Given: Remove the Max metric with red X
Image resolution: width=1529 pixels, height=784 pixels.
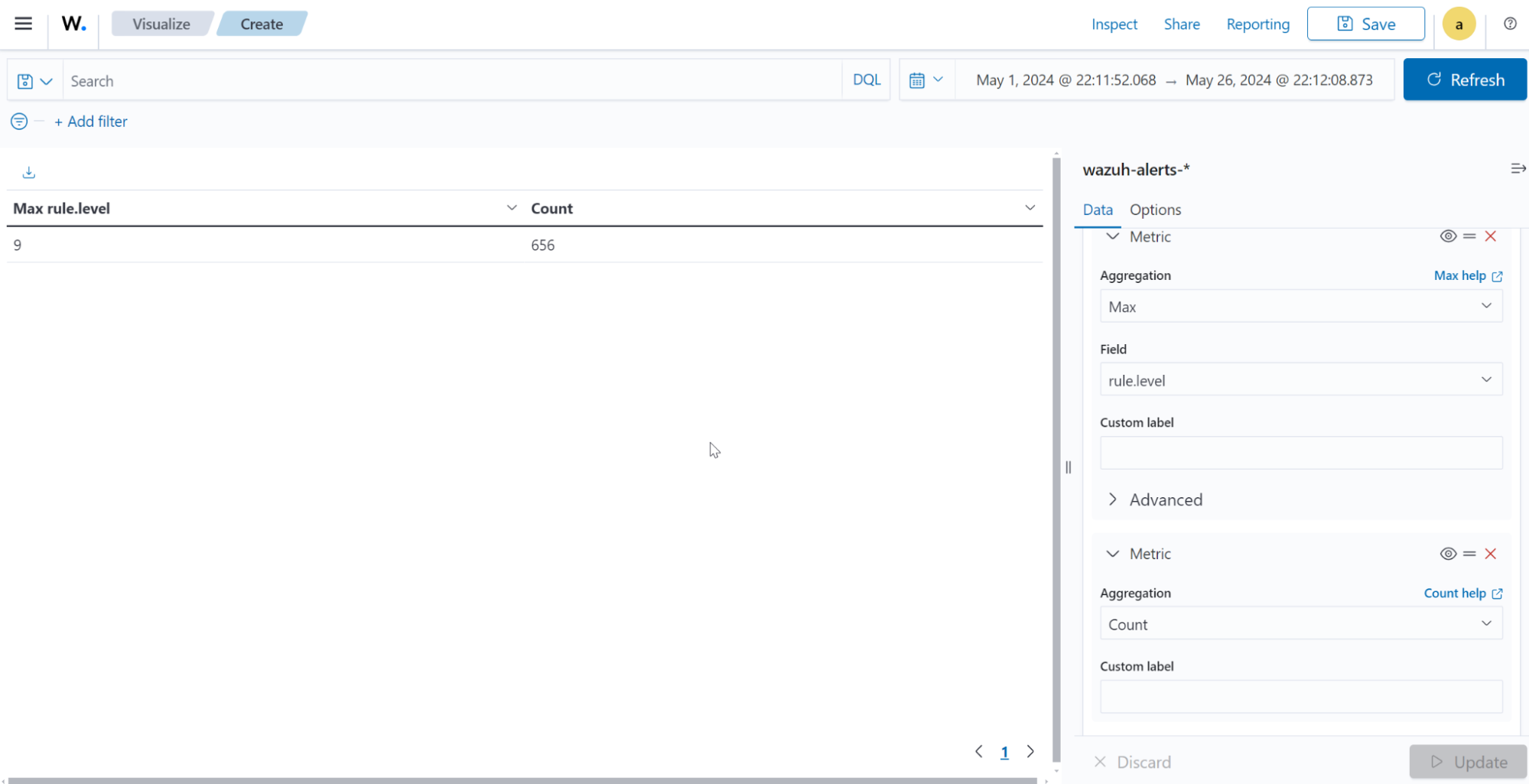Looking at the screenshot, I should (x=1490, y=236).
